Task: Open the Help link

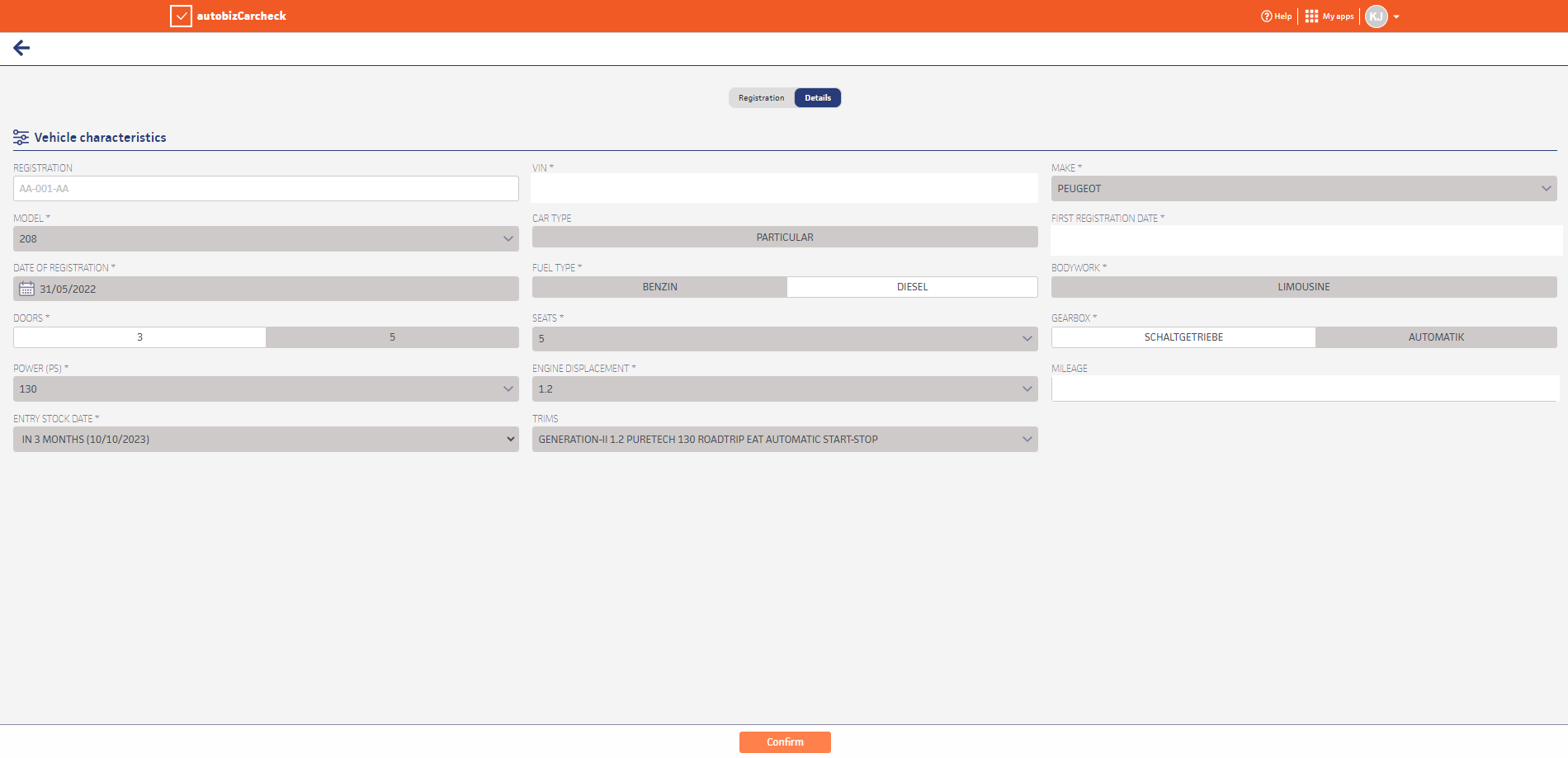Action: pos(1277,16)
